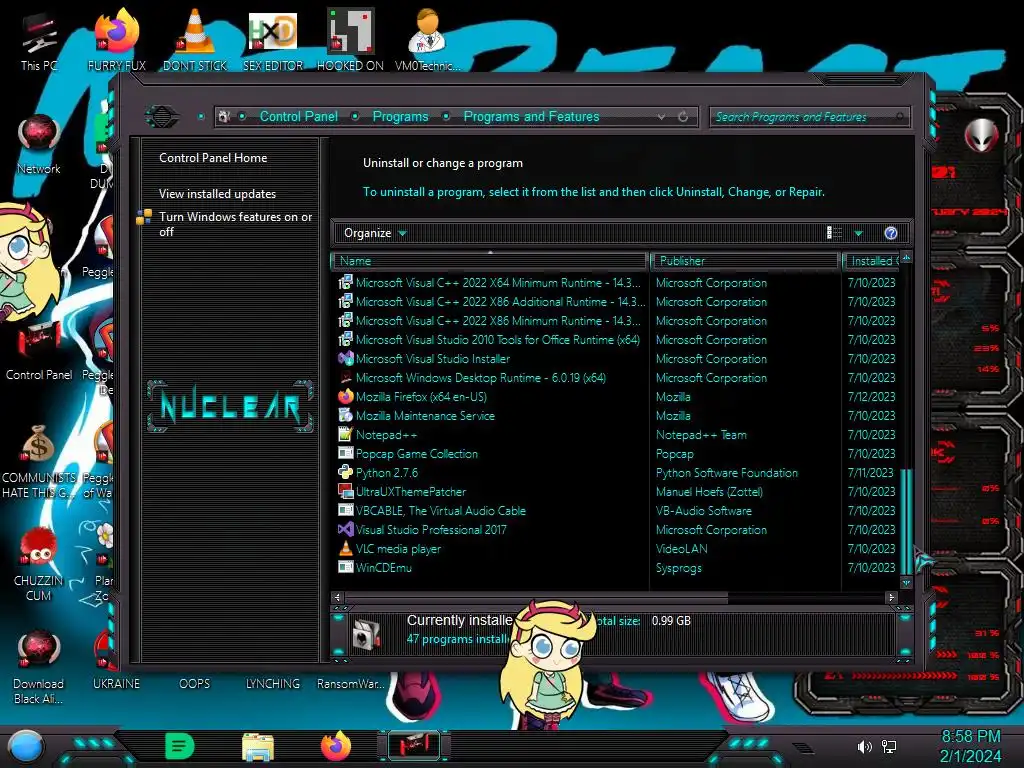Click the scroll right arrow
1024x768 pixels.
891,597
